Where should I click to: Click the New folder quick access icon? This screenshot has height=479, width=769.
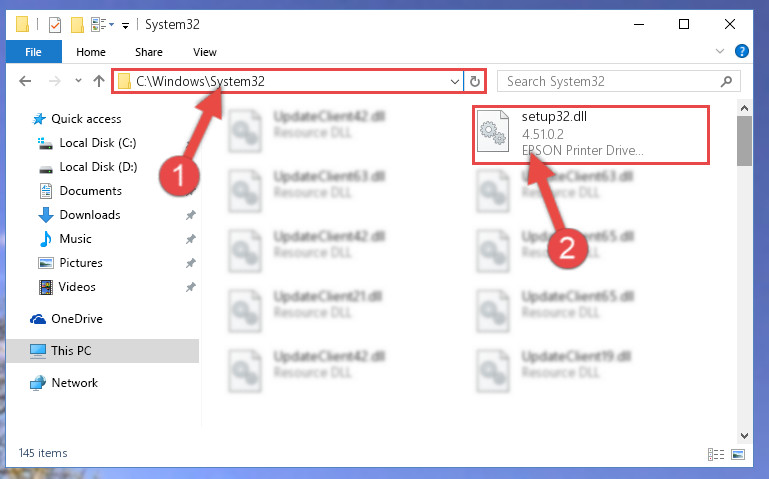coord(77,25)
